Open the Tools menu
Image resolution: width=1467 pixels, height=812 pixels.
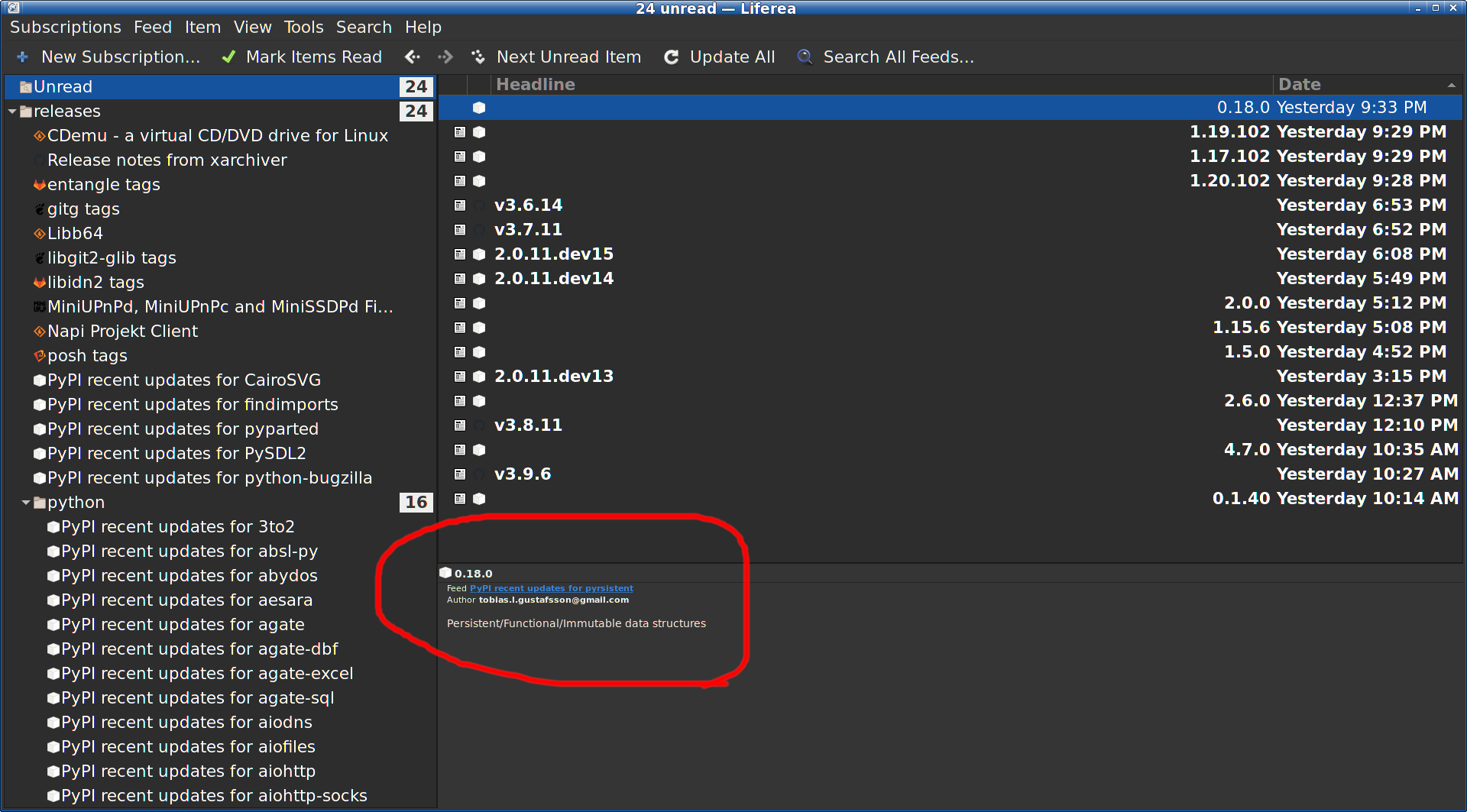pyautogui.click(x=303, y=27)
